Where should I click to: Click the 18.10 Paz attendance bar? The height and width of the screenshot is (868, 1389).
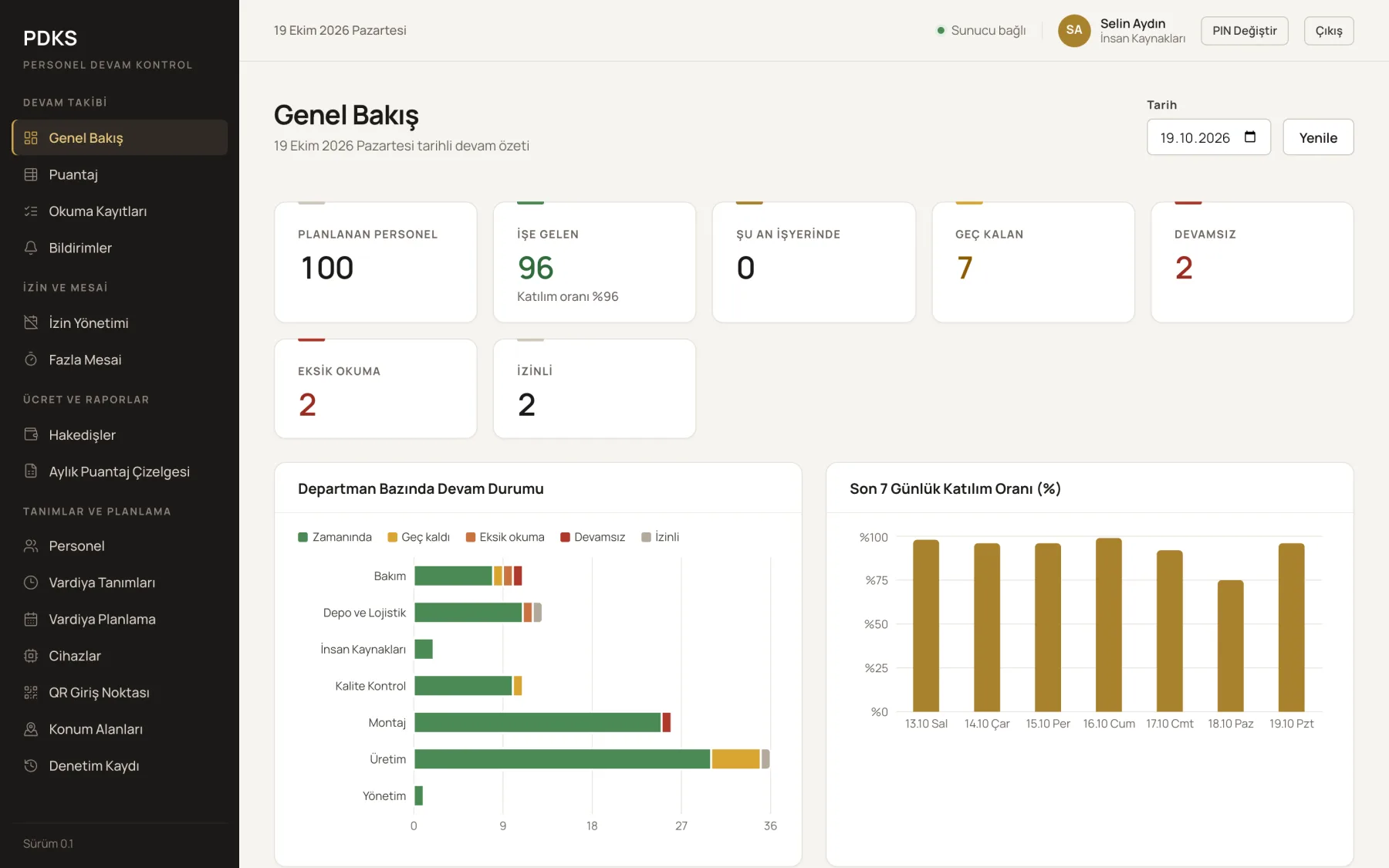click(x=1231, y=646)
